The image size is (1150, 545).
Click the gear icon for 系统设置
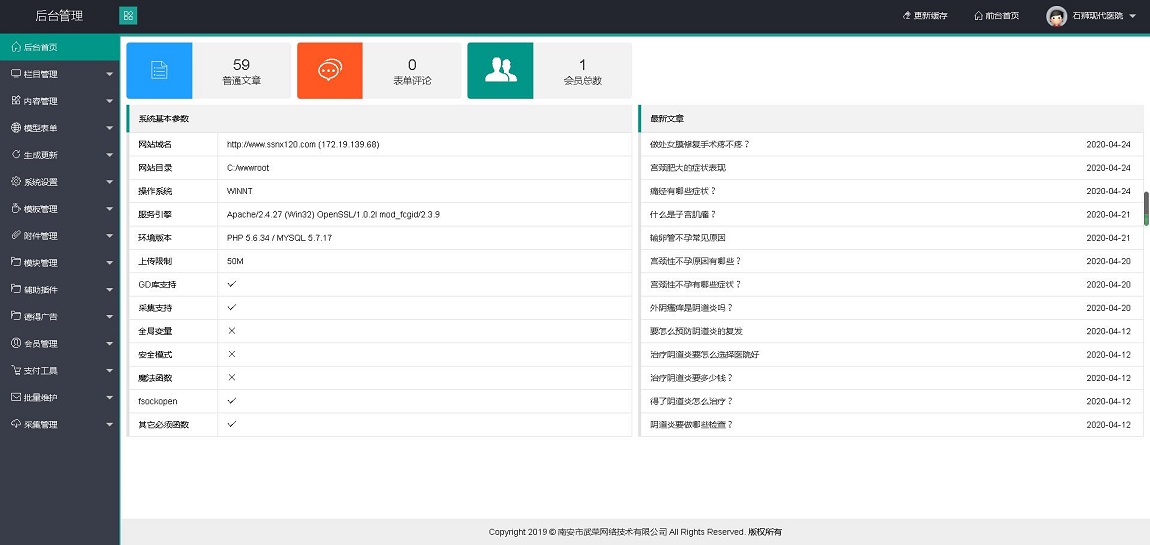[x=16, y=182]
